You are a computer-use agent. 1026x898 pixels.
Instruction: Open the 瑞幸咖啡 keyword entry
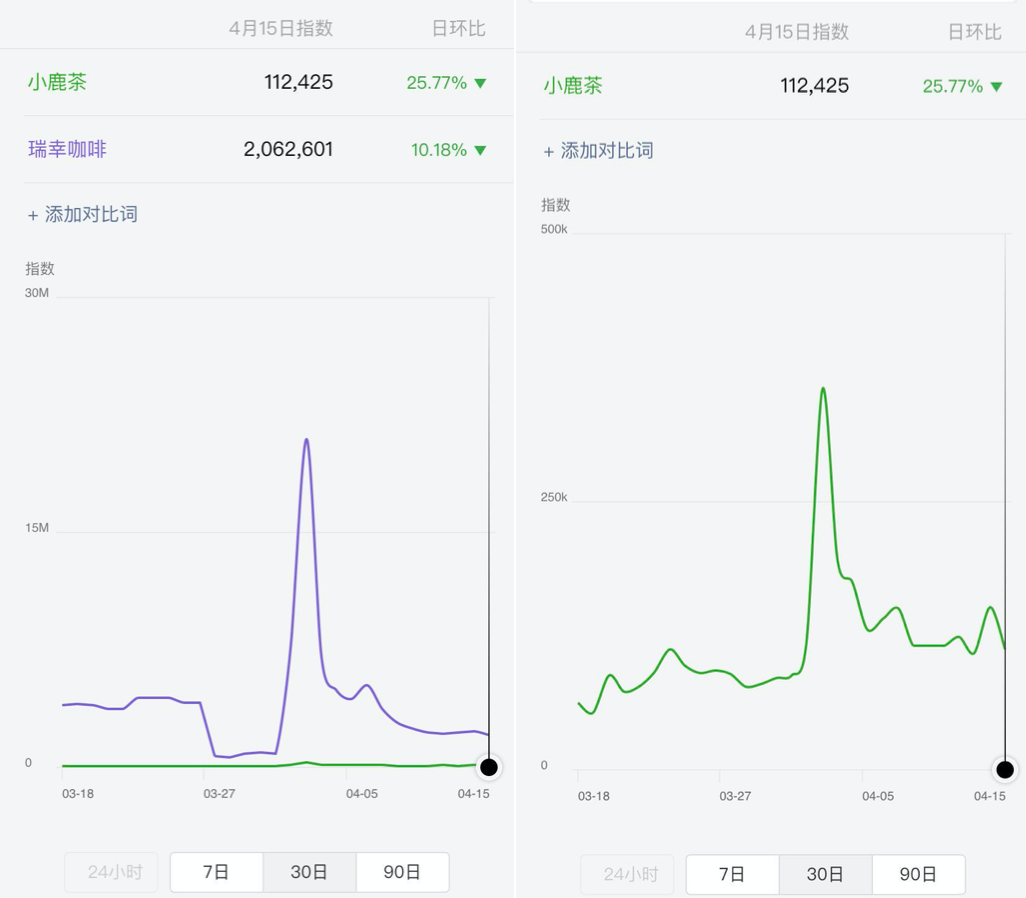click(67, 149)
